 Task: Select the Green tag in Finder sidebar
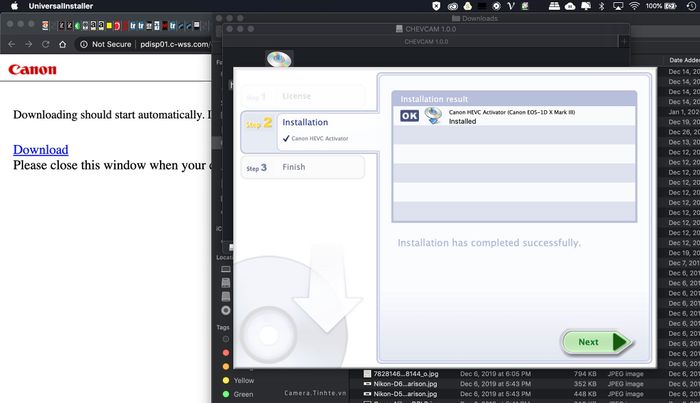click(238, 394)
